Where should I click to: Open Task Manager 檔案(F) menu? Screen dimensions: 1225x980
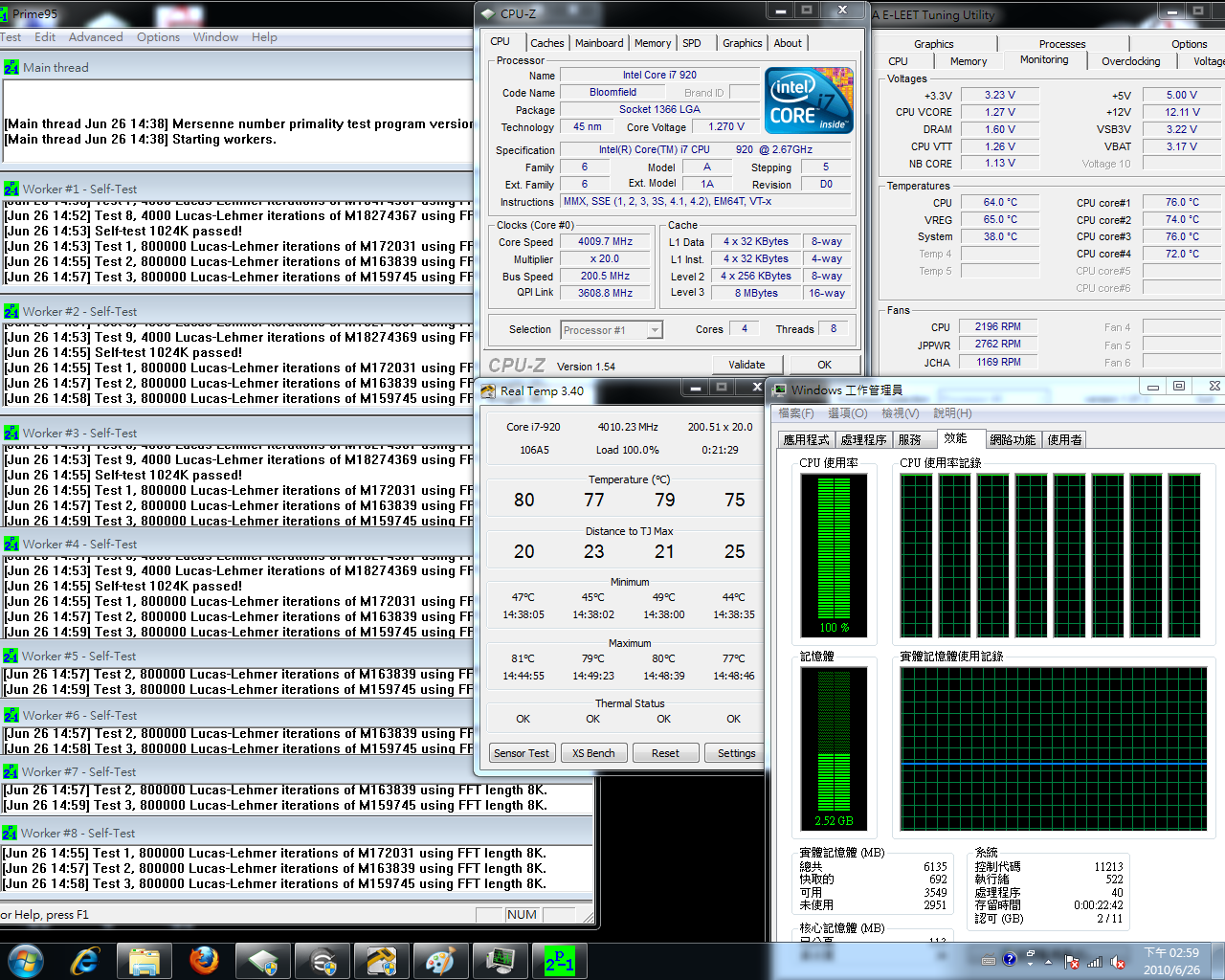point(795,413)
